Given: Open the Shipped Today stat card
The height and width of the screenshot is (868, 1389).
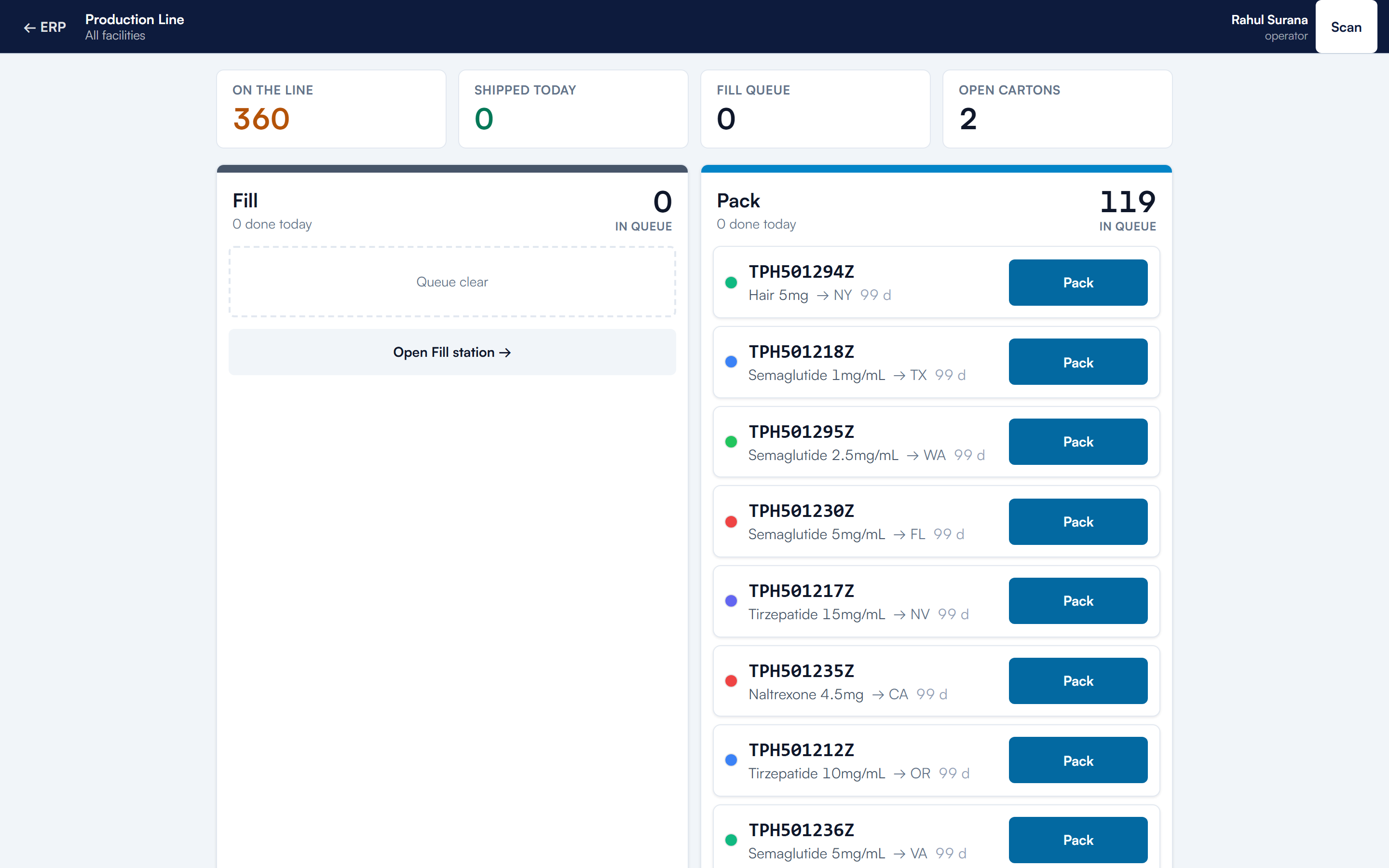Looking at the screenshot, I should point(573,109).
